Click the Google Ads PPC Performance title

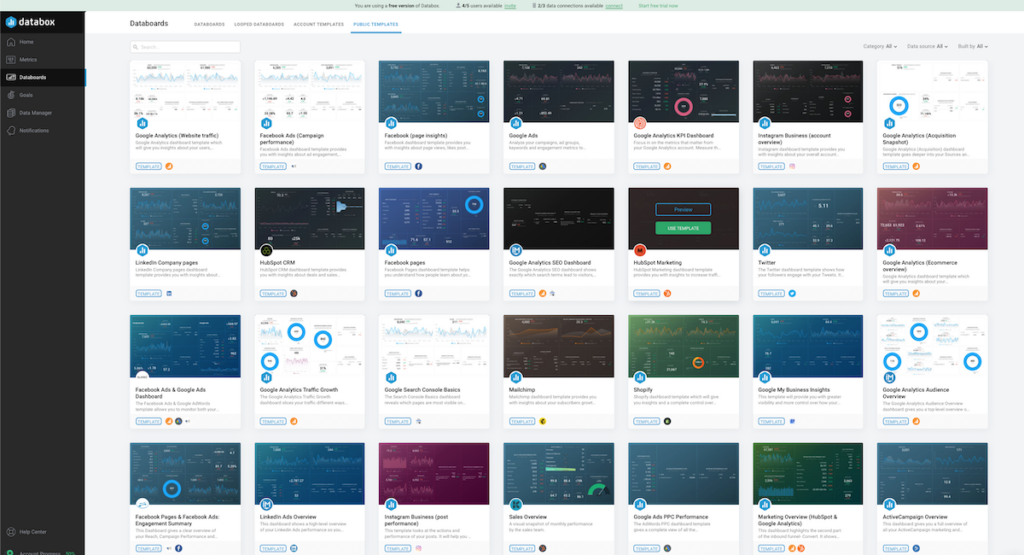click(671, 516)
